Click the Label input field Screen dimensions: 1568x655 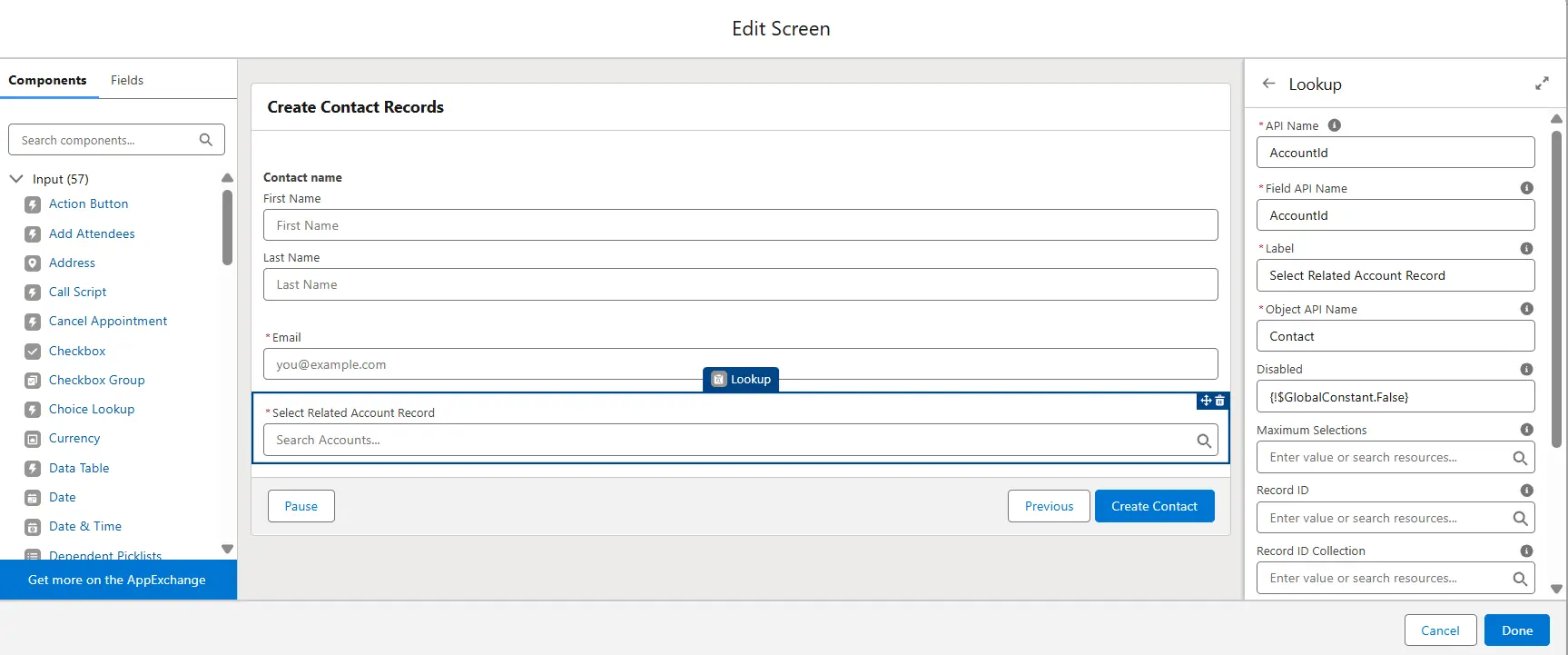click(x=1395, y=275)
